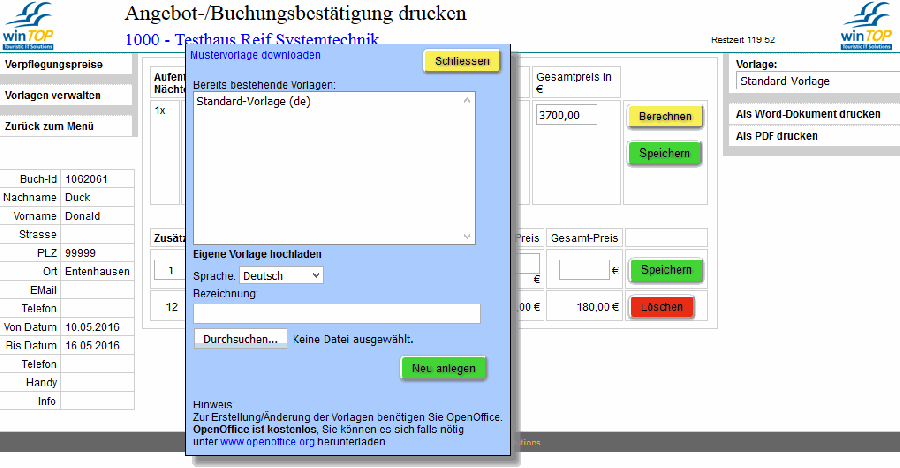Click the red Löschen button
900x468 pixels.
coord(662,307)
